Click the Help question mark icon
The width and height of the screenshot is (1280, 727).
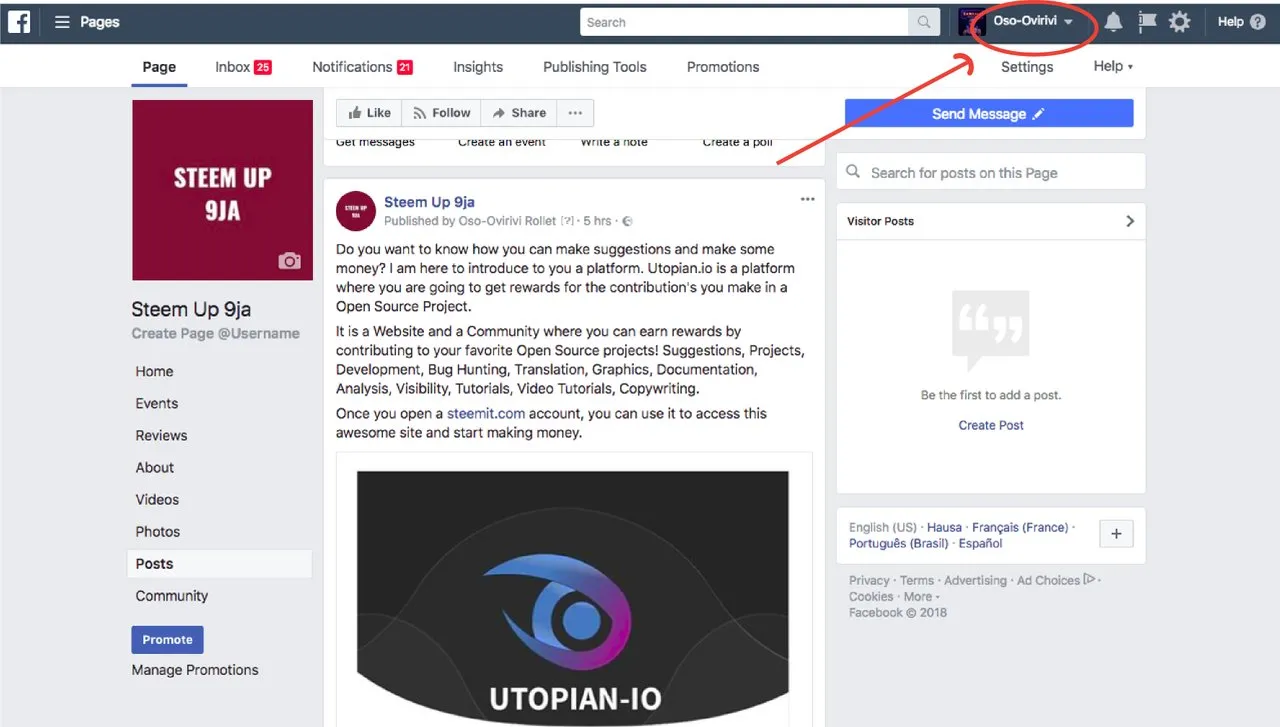tap(1258, 22)
